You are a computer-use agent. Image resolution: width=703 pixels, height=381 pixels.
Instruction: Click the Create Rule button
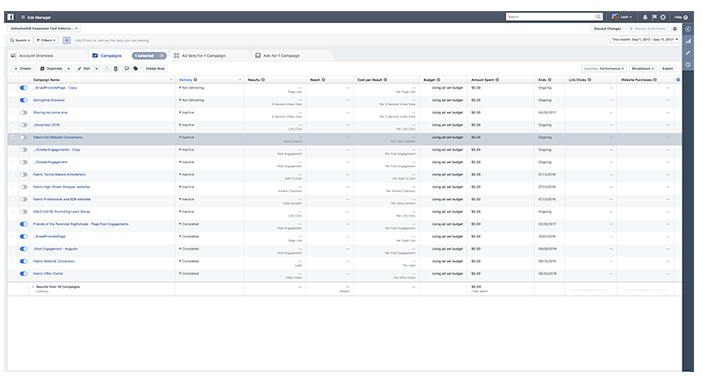coord(155,69)
